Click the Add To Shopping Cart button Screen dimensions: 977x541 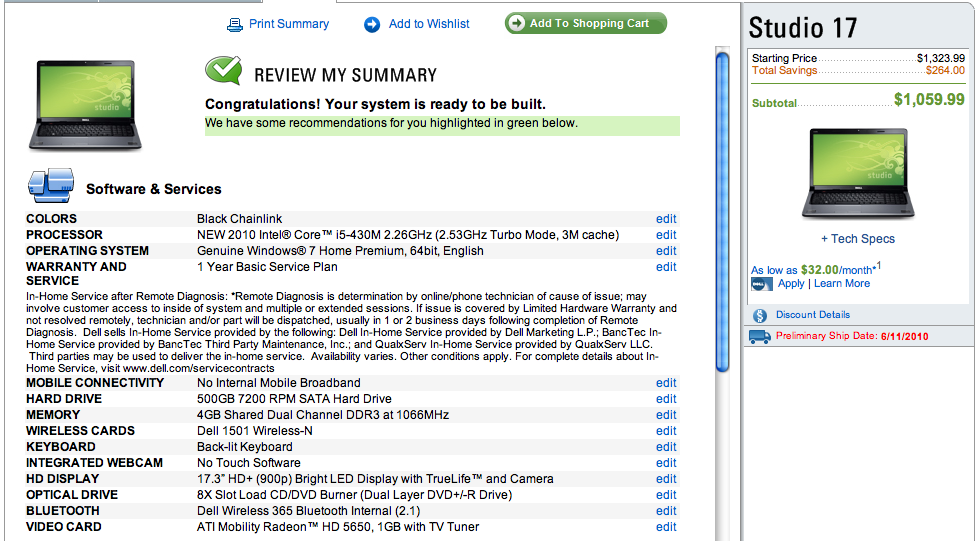(x=586, y=23)
